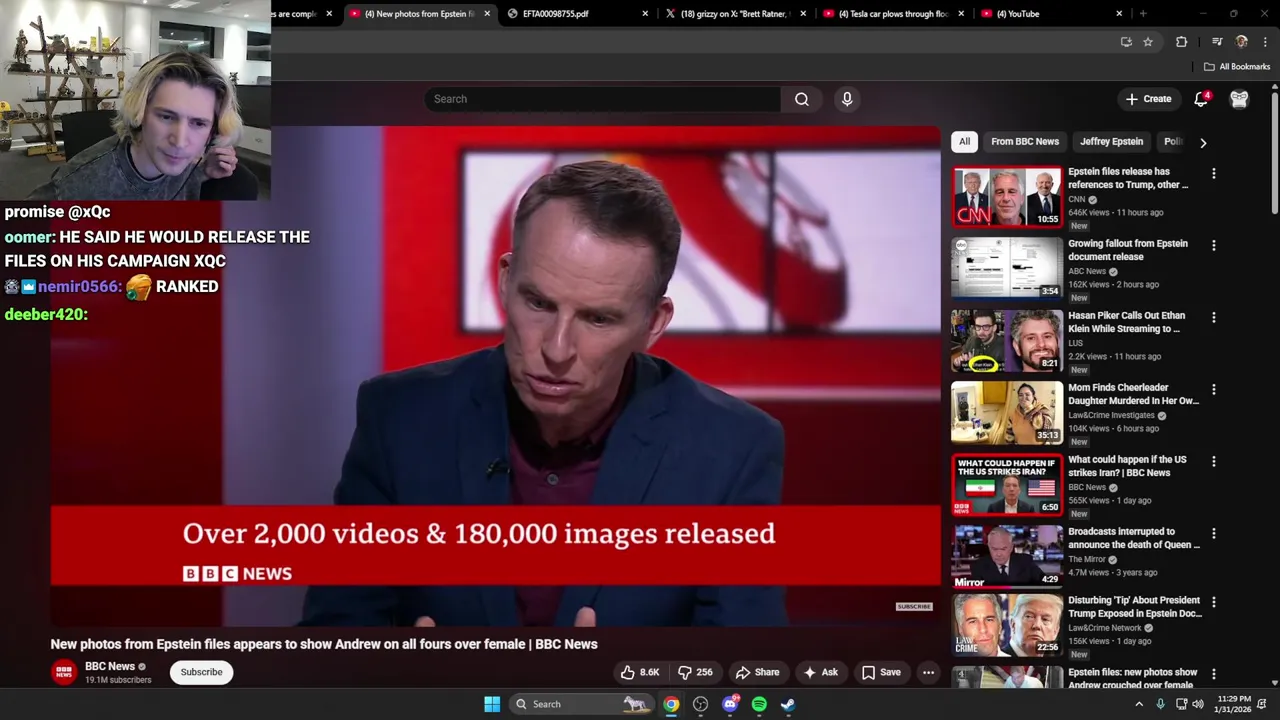Open the All Bookmarks folder
The image size is (1280, 720).
[1237, 67]
